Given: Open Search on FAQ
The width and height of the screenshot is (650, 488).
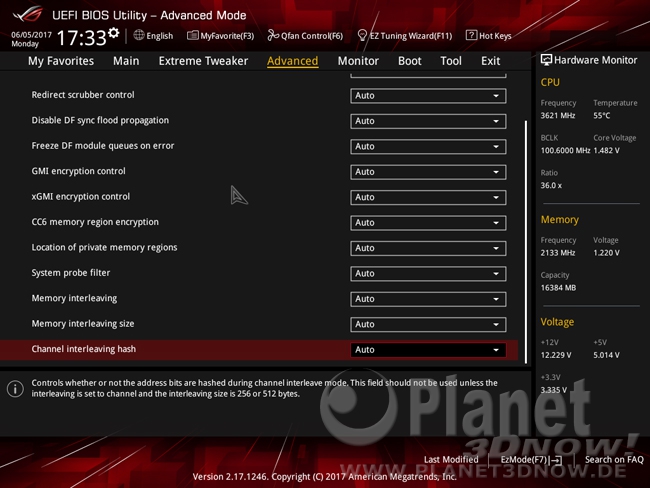Looking at the screenshot, I should [614, 459].
